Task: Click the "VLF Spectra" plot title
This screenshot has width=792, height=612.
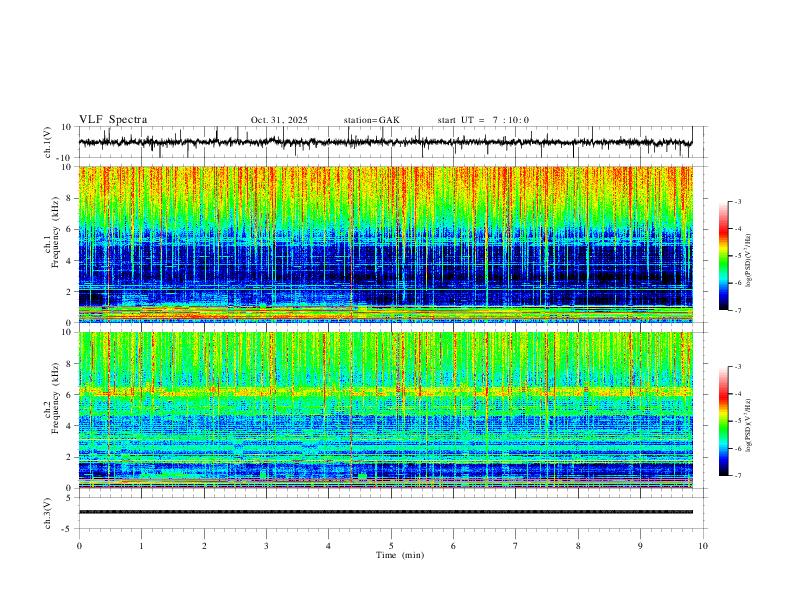Action: (113, 120)
